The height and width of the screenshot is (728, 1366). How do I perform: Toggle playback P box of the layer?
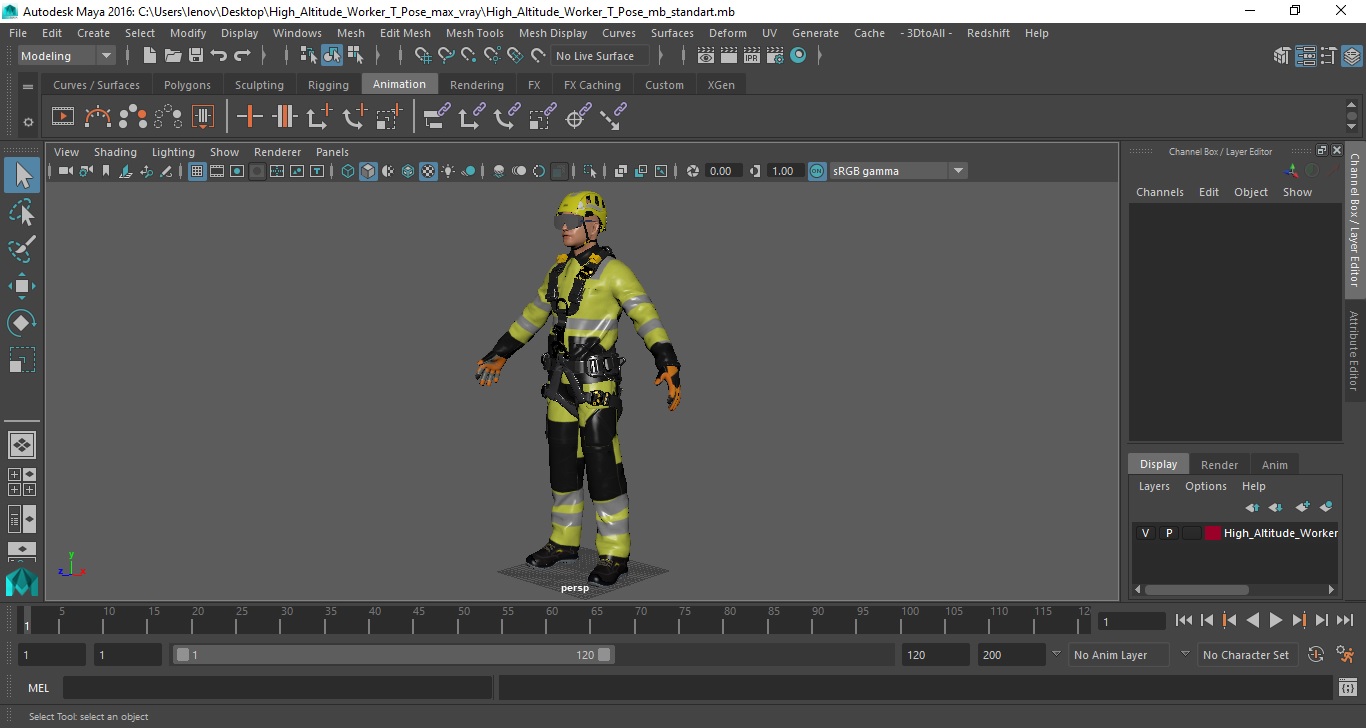(x=1168, y=533)
